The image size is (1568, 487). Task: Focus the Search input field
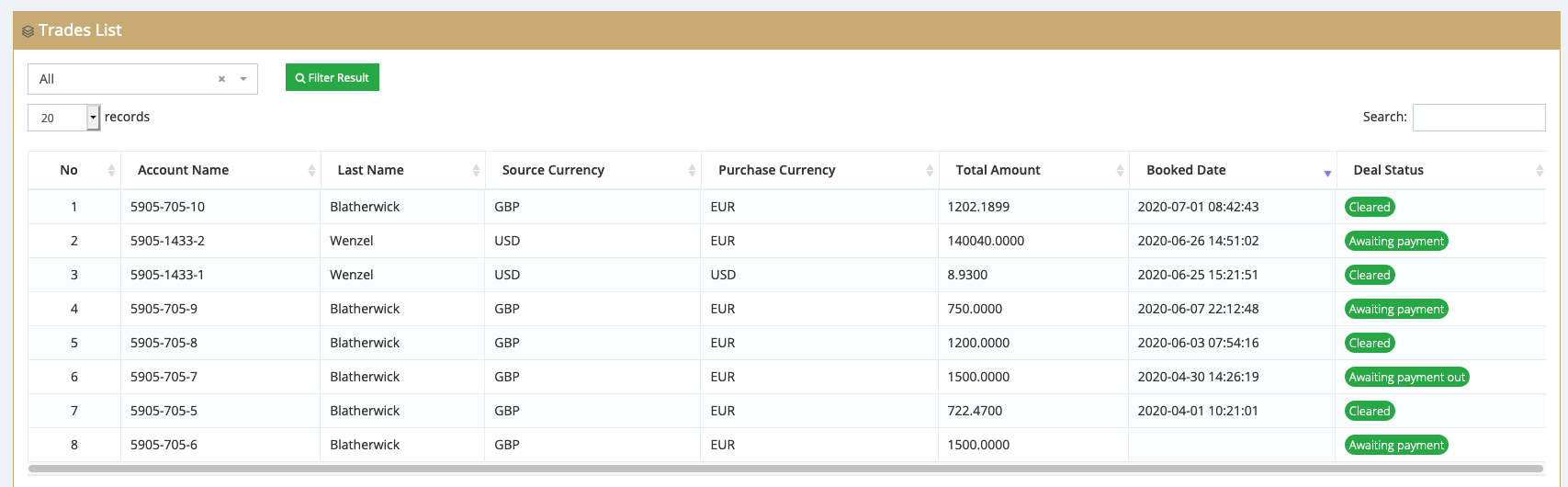(x=1478, y=118)
